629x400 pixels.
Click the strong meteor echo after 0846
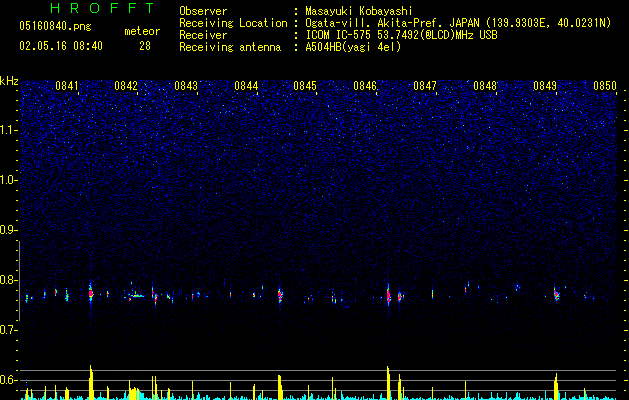(x=388, y=295)
